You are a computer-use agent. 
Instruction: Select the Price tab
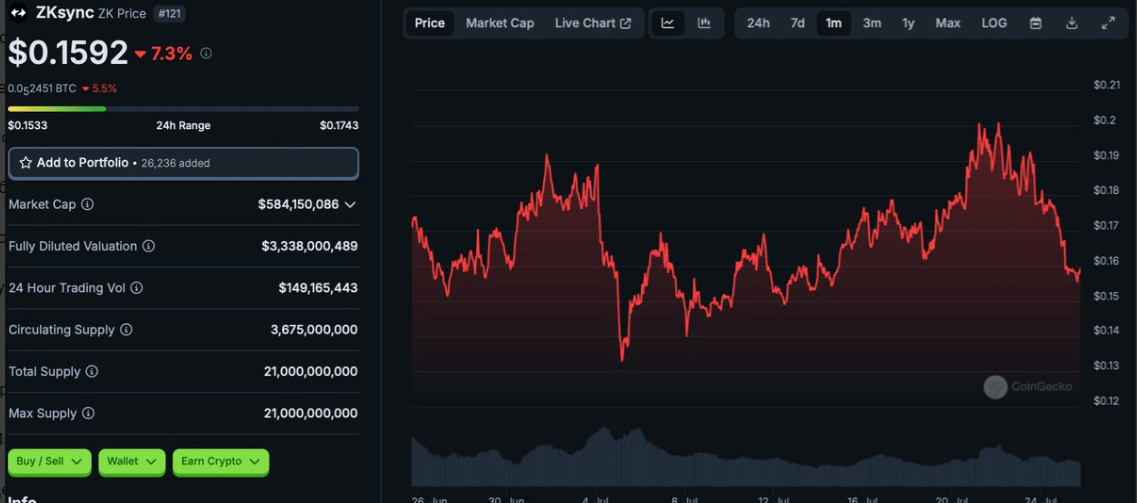pos(429,23)
